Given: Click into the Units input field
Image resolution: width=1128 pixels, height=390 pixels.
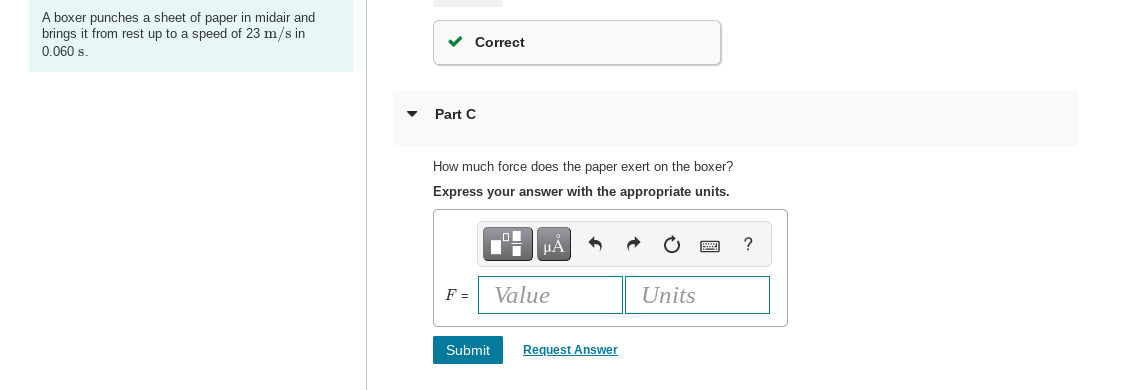Looking at the screenshot, I should click(697, 295).
